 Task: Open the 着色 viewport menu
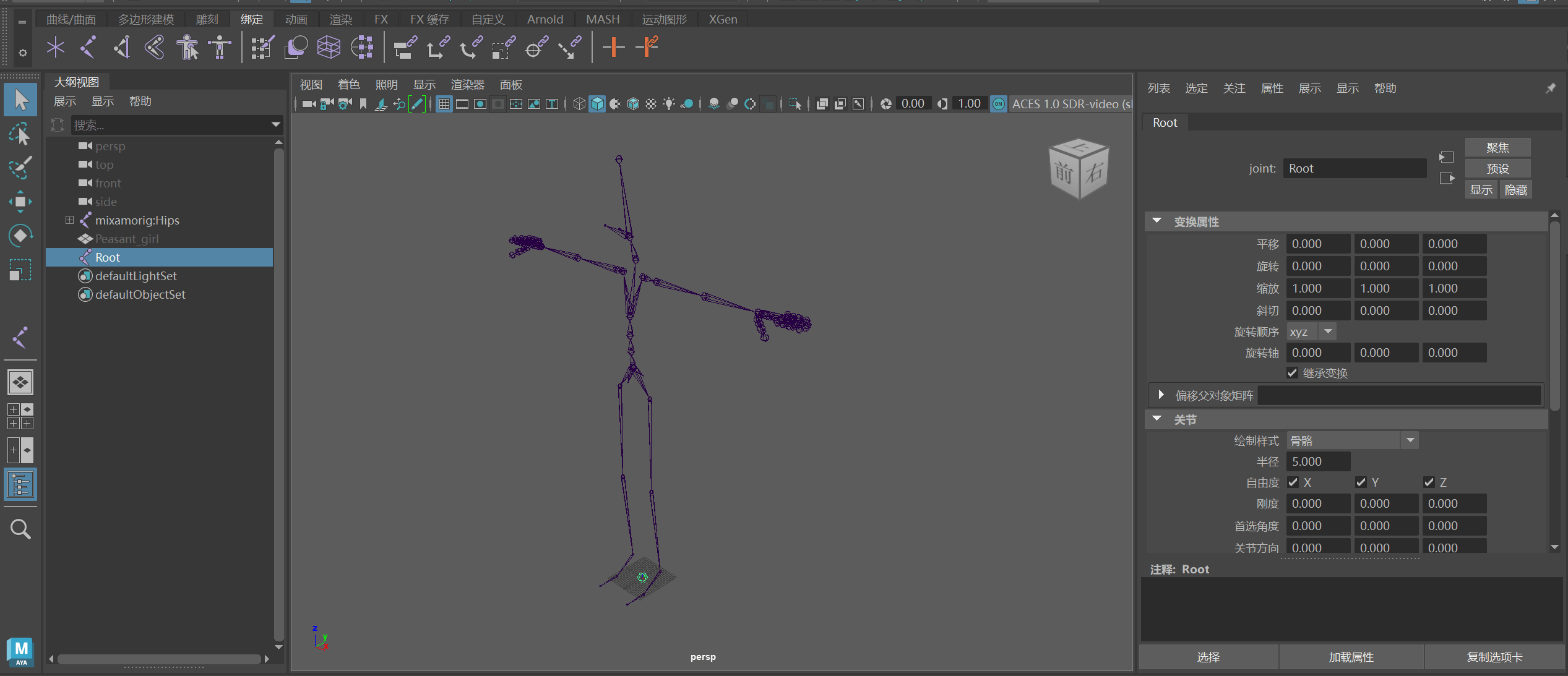pos(348,85)
